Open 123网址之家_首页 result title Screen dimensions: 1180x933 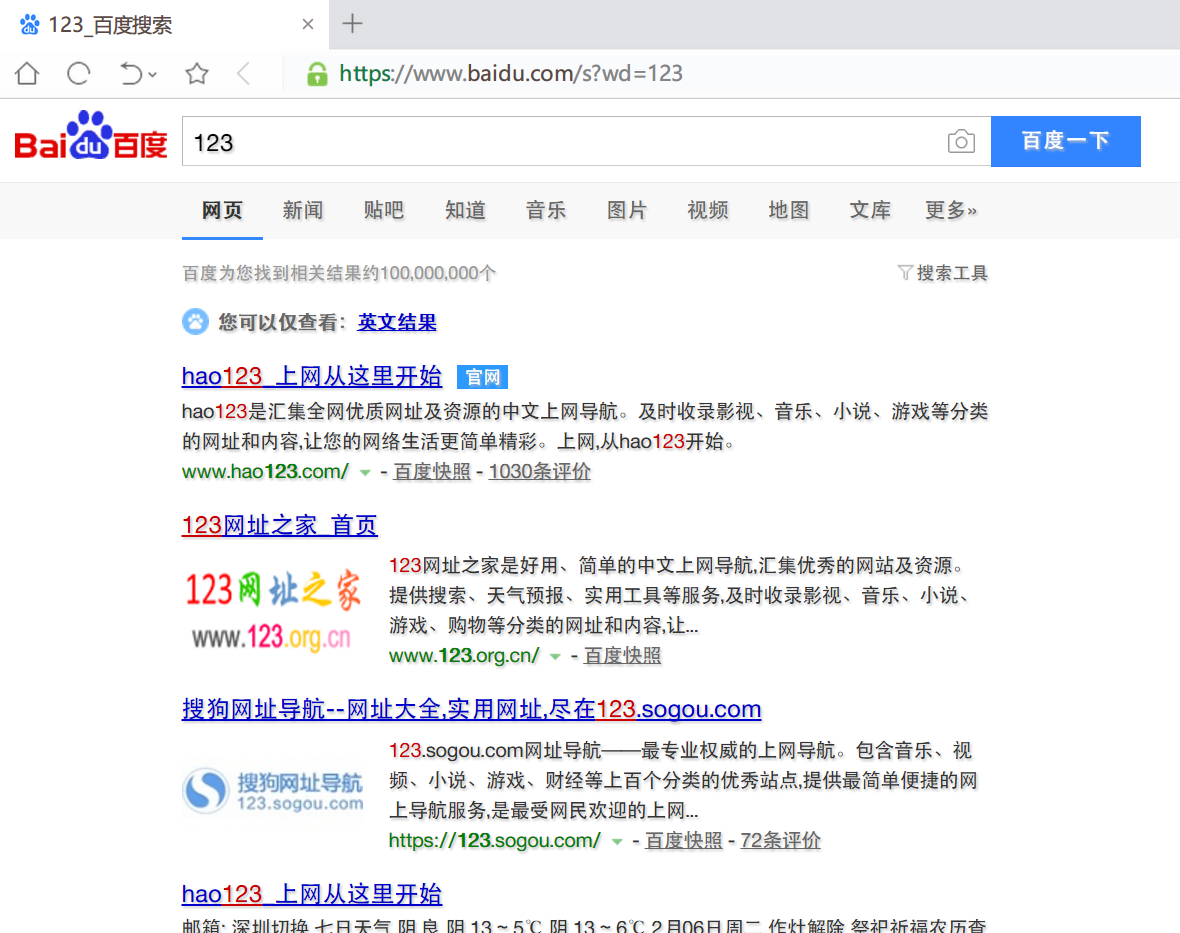[x=280, y=525]
